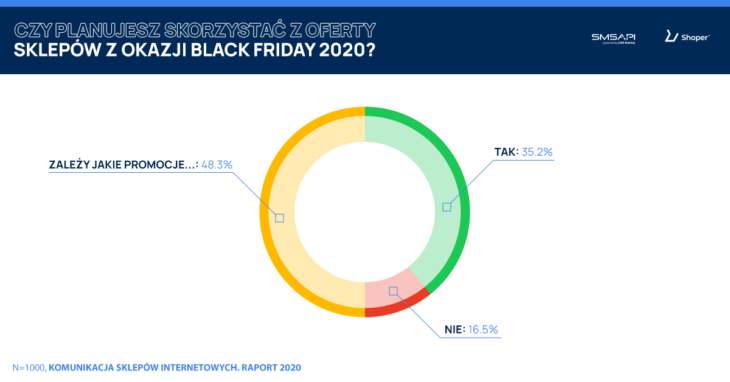Click the square marker on green segment

point(446,207)
